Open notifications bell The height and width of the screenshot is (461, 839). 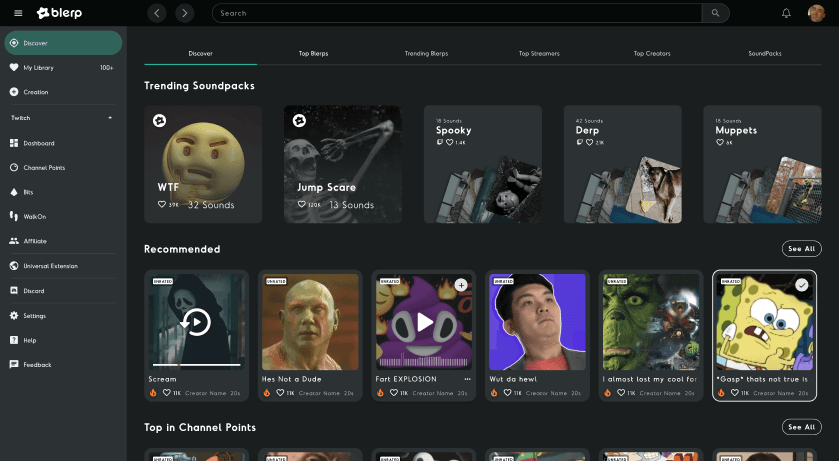tap(786, 13)
